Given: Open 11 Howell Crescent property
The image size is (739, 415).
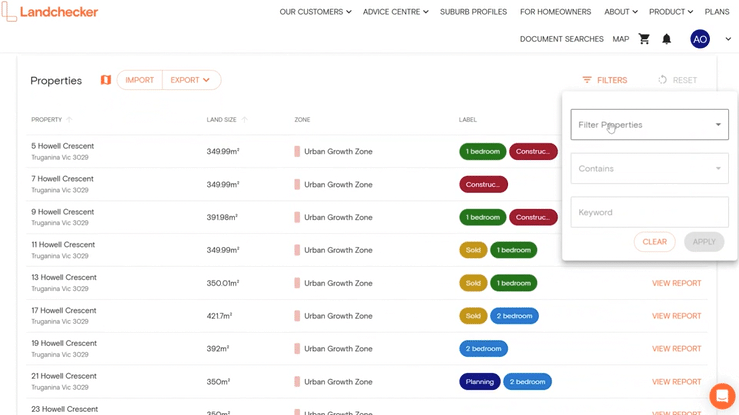Looking at the screenshot, I should coord(63,244).
